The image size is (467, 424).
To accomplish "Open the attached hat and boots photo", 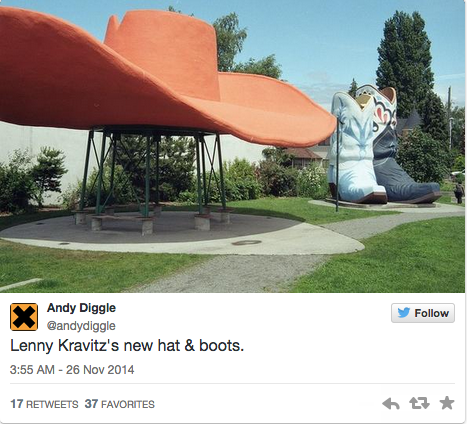I will click(232, 146).
